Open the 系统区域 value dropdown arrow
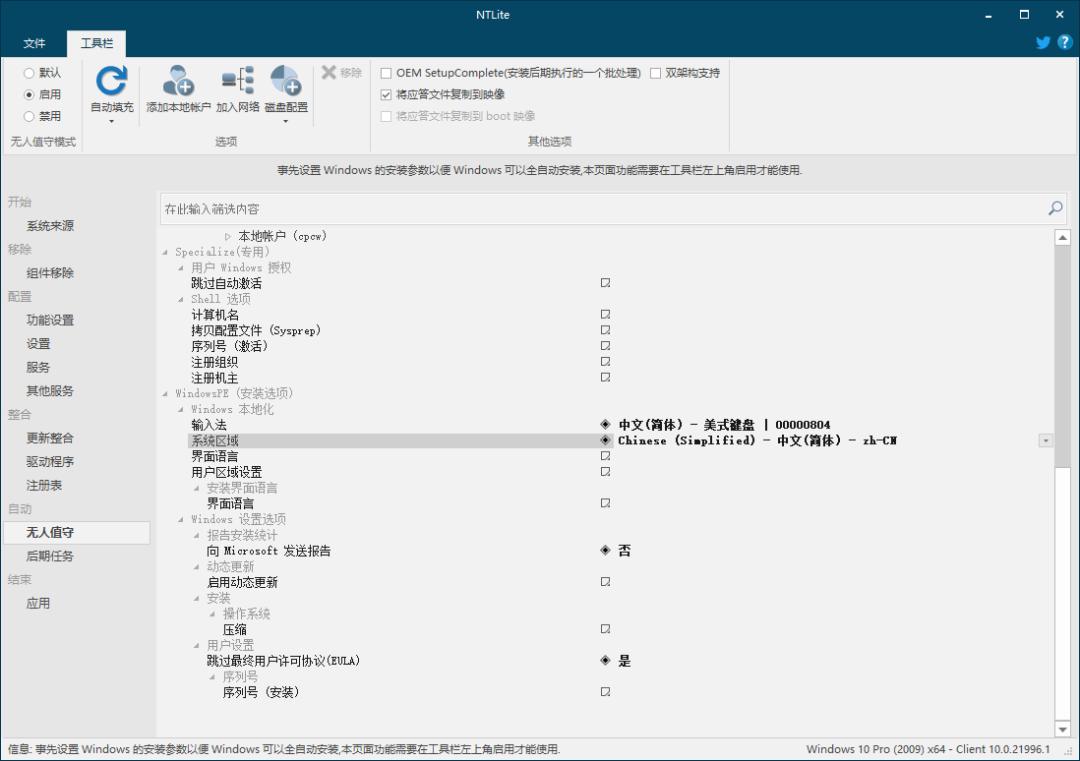The height and width of the screenshot is (761, 1080). pos(1046,440)
